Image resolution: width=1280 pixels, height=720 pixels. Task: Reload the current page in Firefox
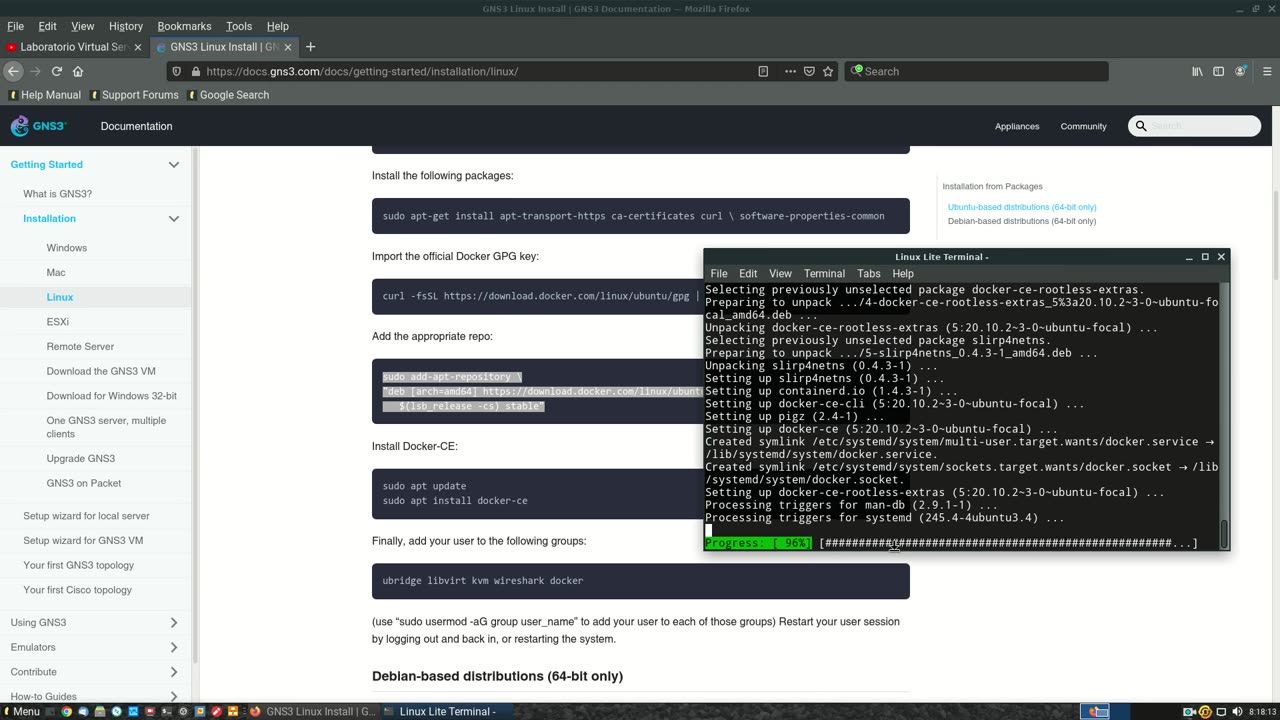click(57, 71)
